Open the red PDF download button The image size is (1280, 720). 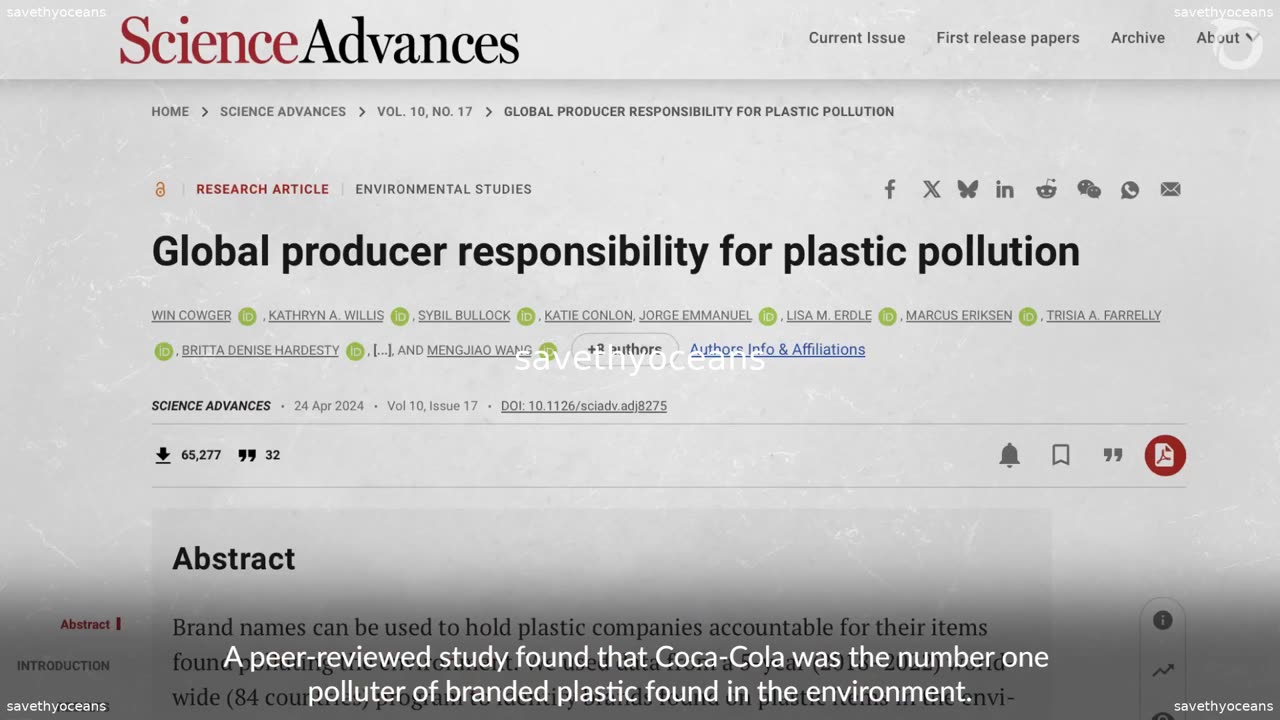click(x=1165, y=455)
